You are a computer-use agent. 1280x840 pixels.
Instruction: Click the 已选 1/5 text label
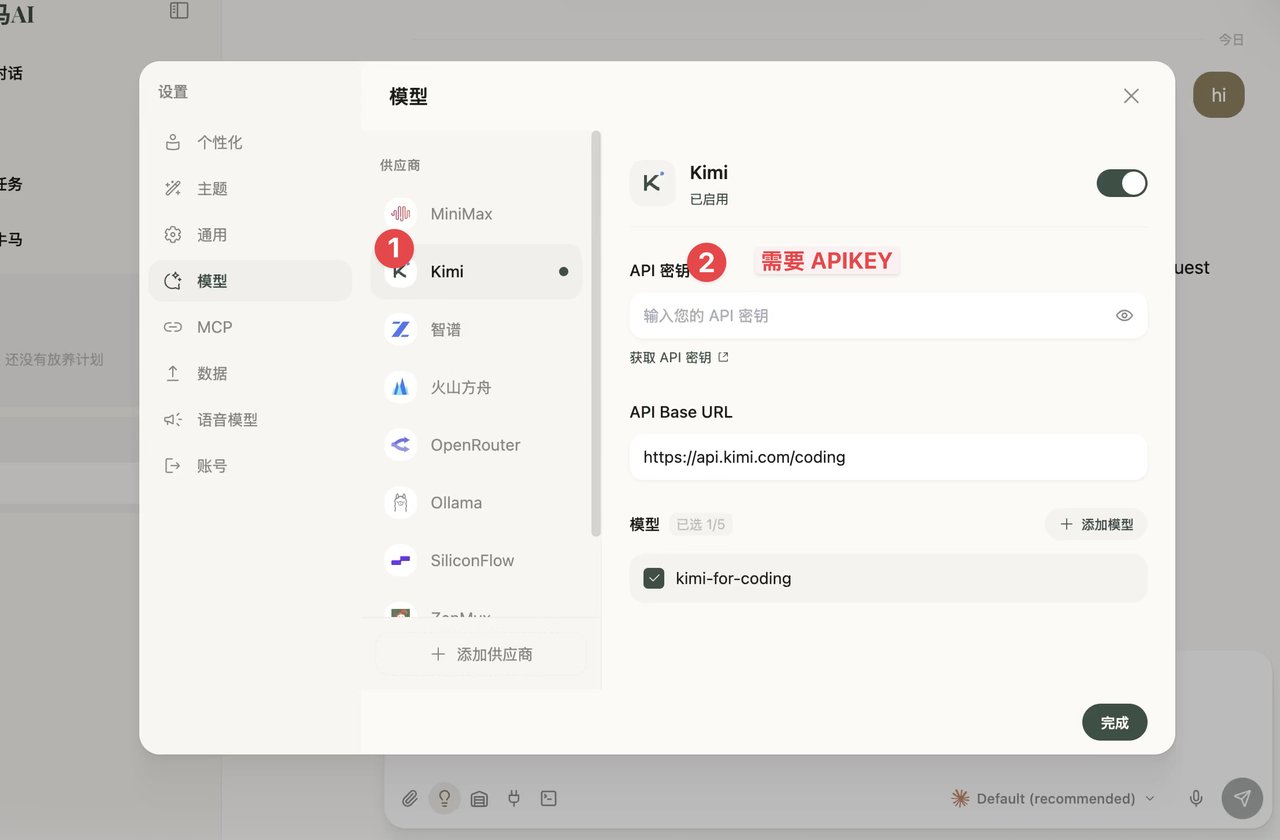[x=700, y=524]
